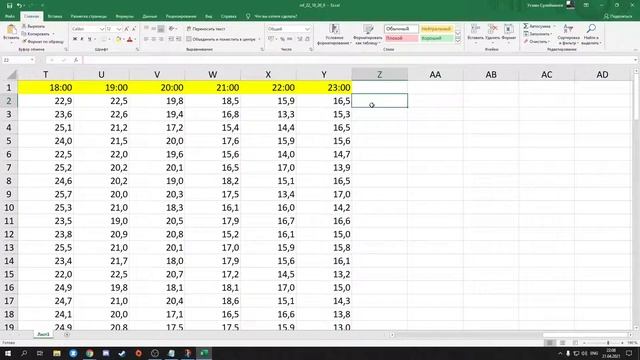The width and height of the screenshot is (640, 360).
Task: Click the red font color A button
Action: (x=130, y=39)
